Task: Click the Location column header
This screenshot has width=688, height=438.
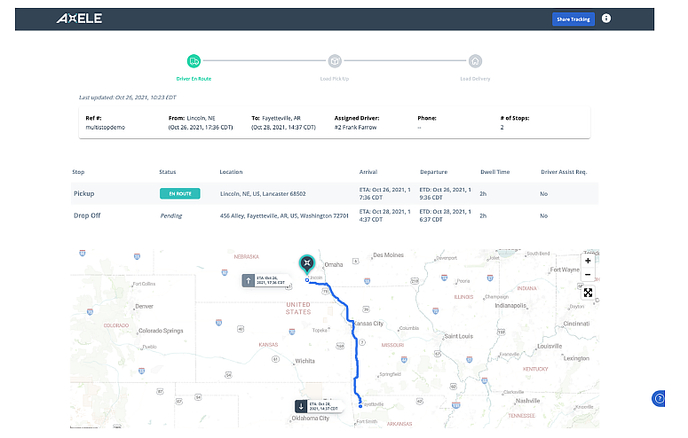Action: pyautogui.click(x=231, y=172)
